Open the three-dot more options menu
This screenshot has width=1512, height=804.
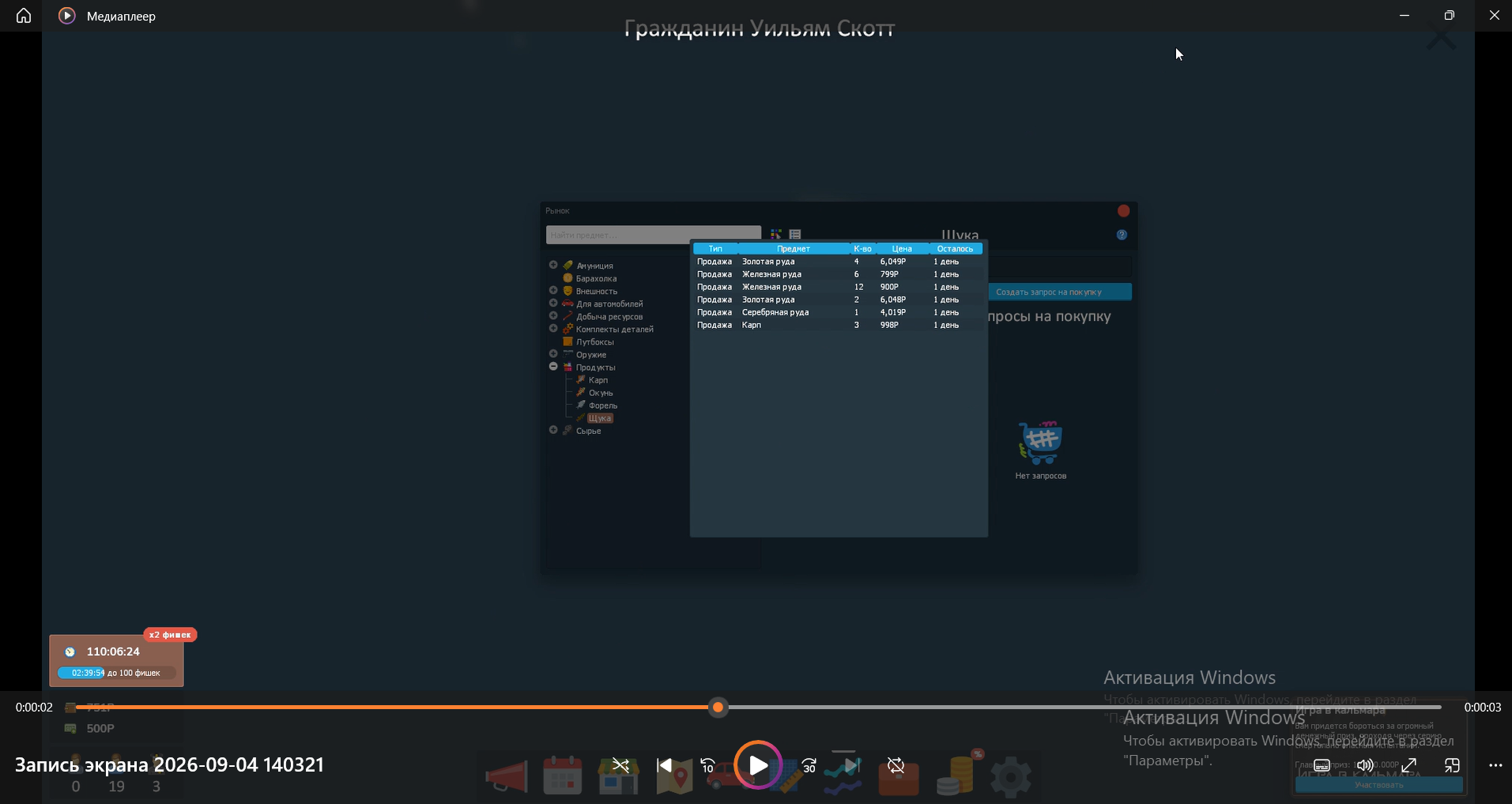(1495, 765)
